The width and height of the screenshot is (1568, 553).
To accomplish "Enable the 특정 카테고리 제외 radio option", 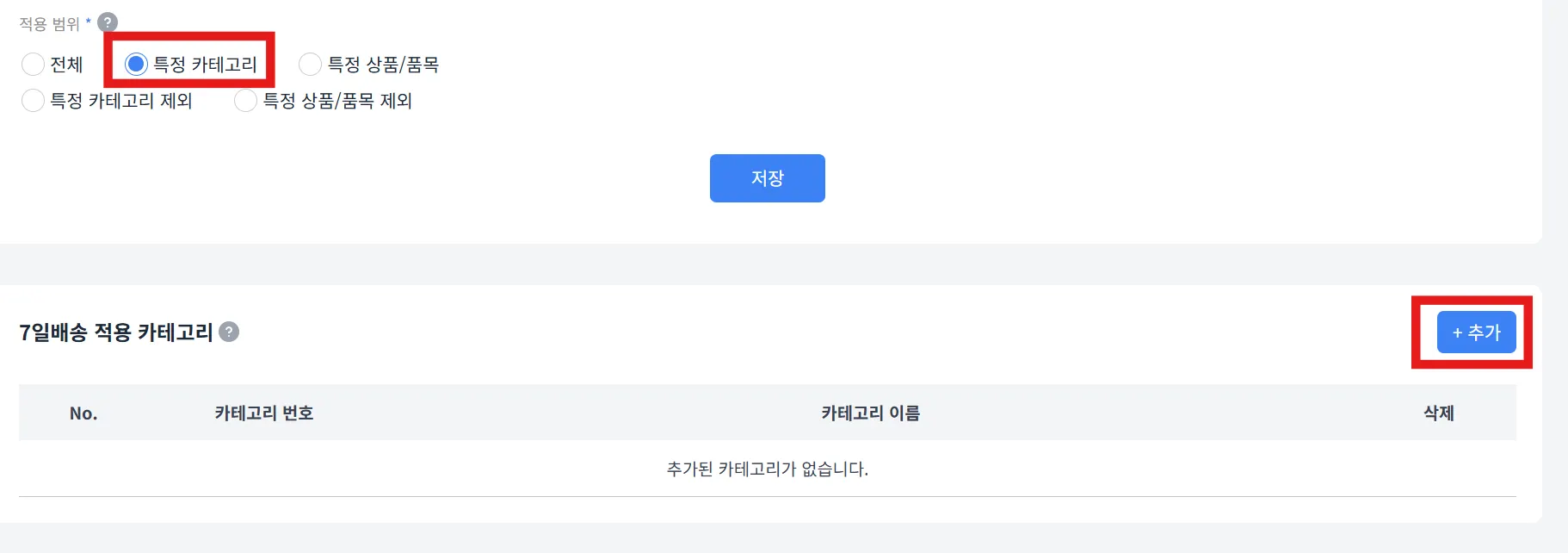I will pos(33,101).
